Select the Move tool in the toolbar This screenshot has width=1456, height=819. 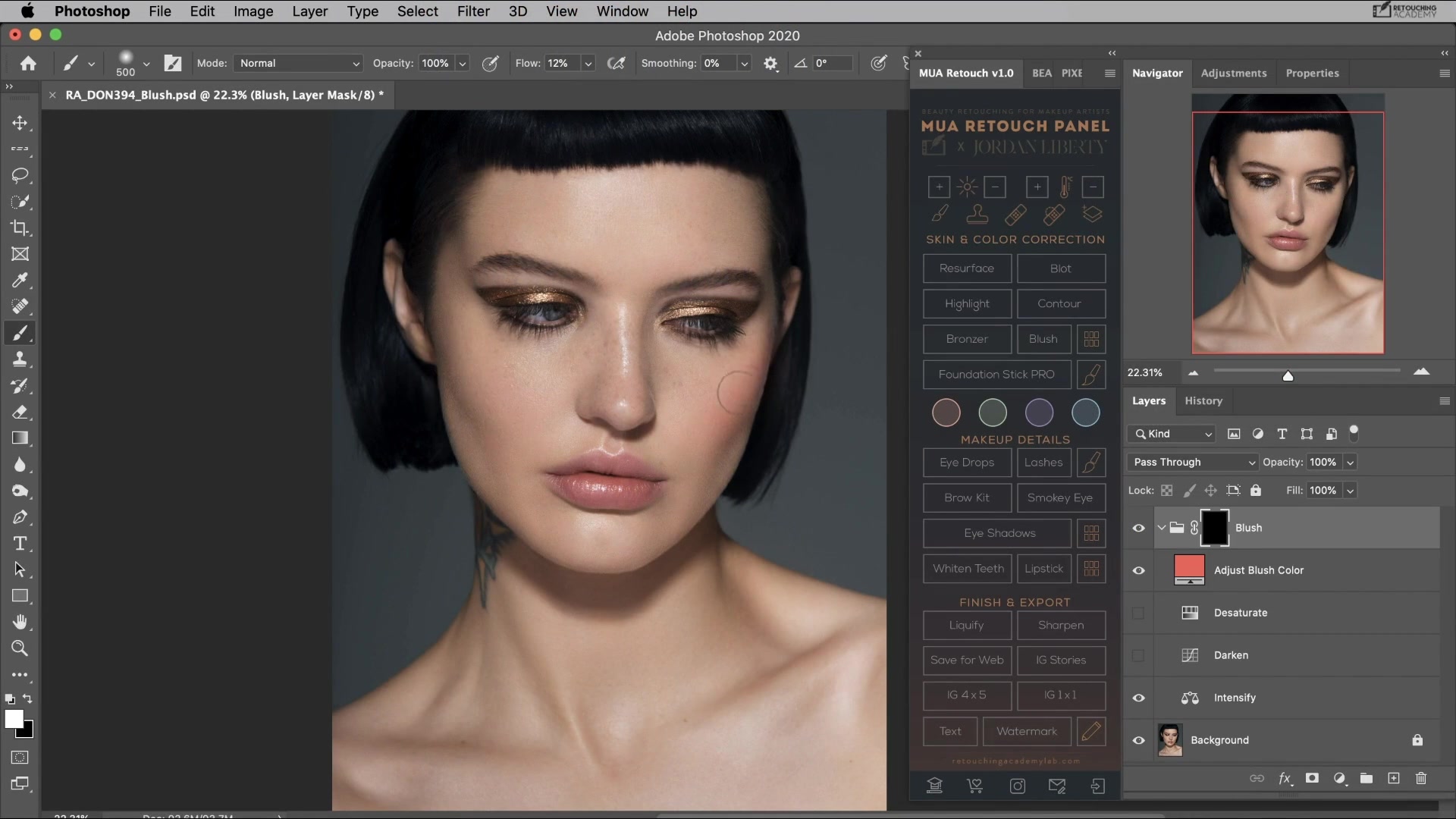pyautogui.click(x=20, y=123)
